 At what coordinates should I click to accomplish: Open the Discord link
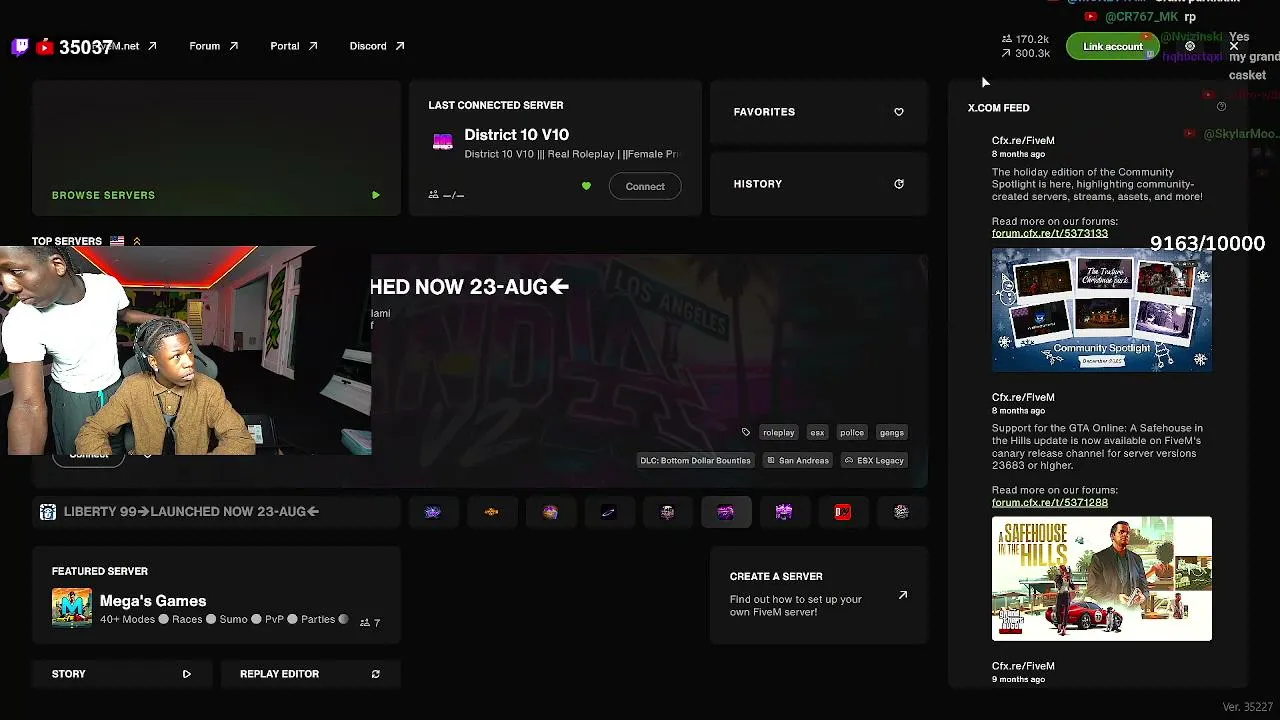[377, 46]
